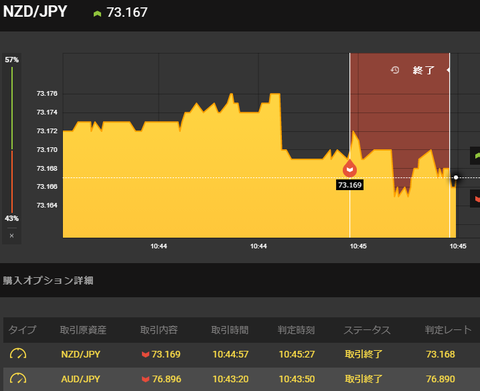Click the タイプ column header

click(x=22, y=330)
